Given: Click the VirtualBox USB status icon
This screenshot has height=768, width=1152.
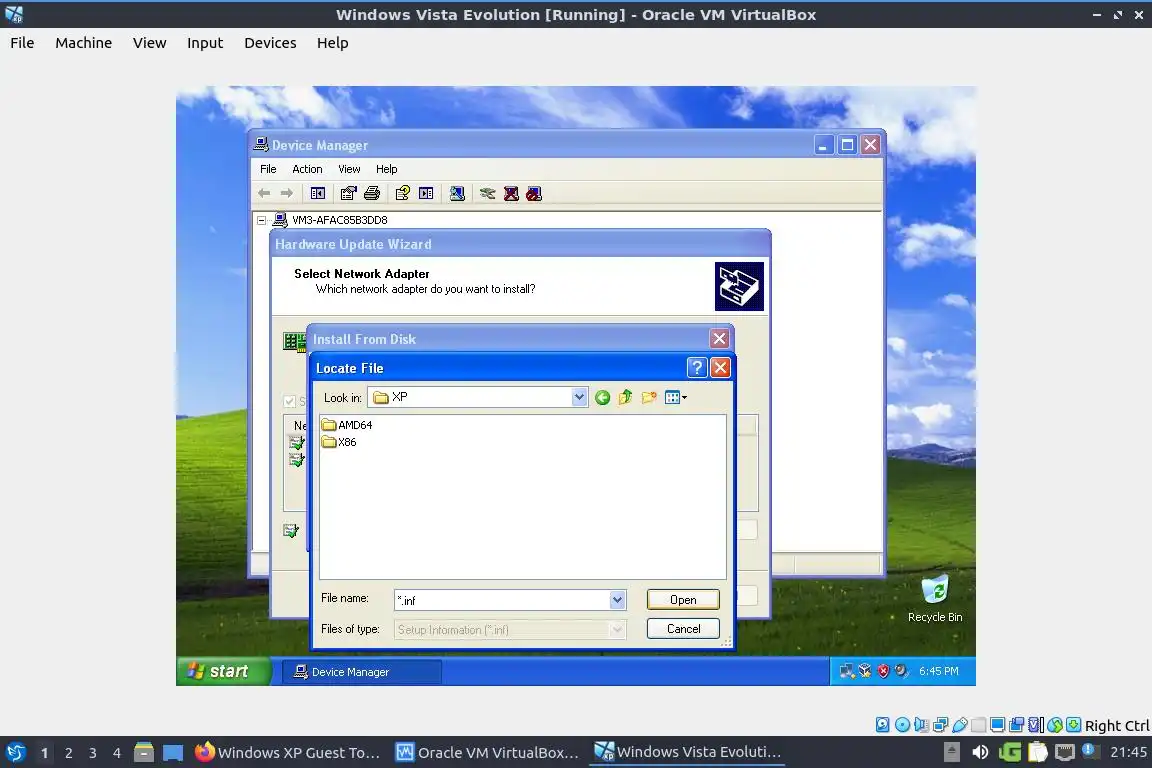Looking at the screenshot, I should coord(960,725).
